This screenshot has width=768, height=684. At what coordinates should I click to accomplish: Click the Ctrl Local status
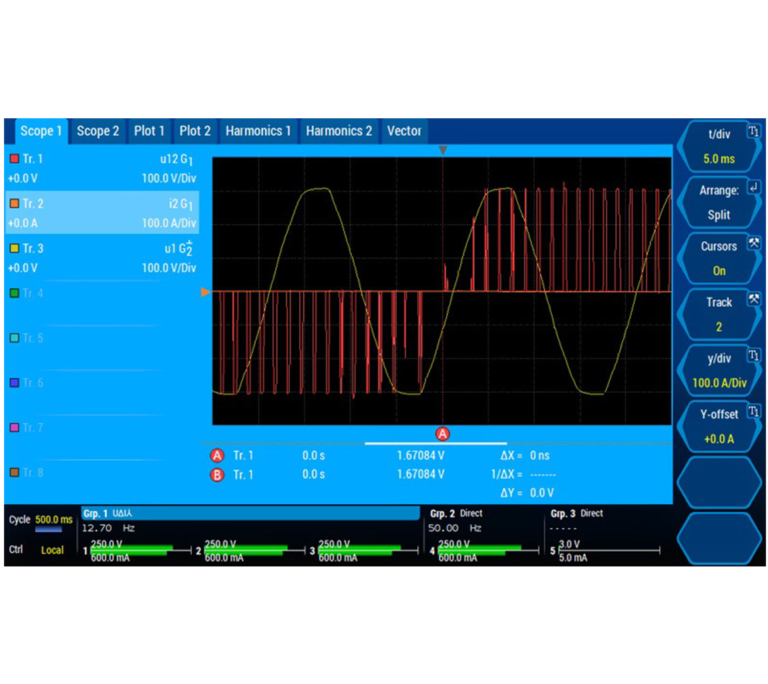click(x=36, y=550)
